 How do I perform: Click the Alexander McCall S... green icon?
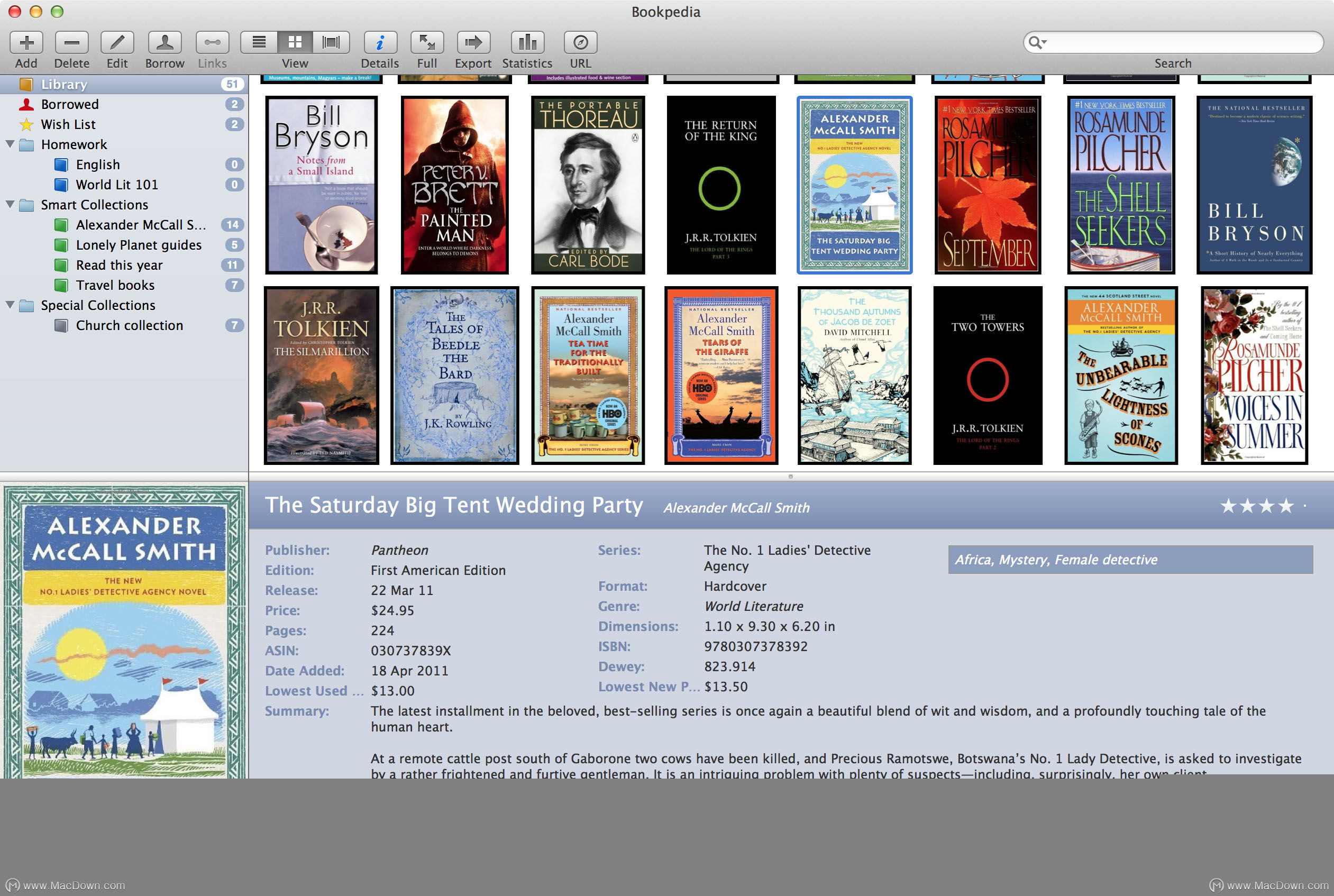[61, 225]
